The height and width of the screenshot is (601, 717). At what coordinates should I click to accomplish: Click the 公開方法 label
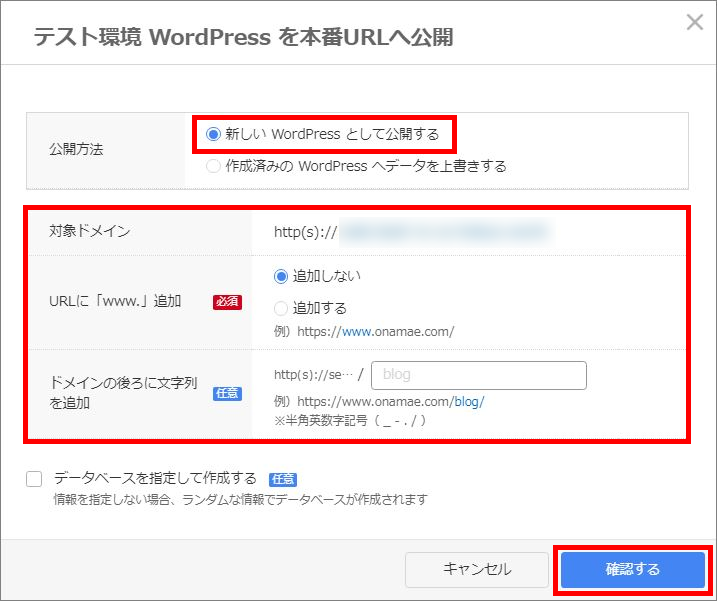tap(76, 149)
